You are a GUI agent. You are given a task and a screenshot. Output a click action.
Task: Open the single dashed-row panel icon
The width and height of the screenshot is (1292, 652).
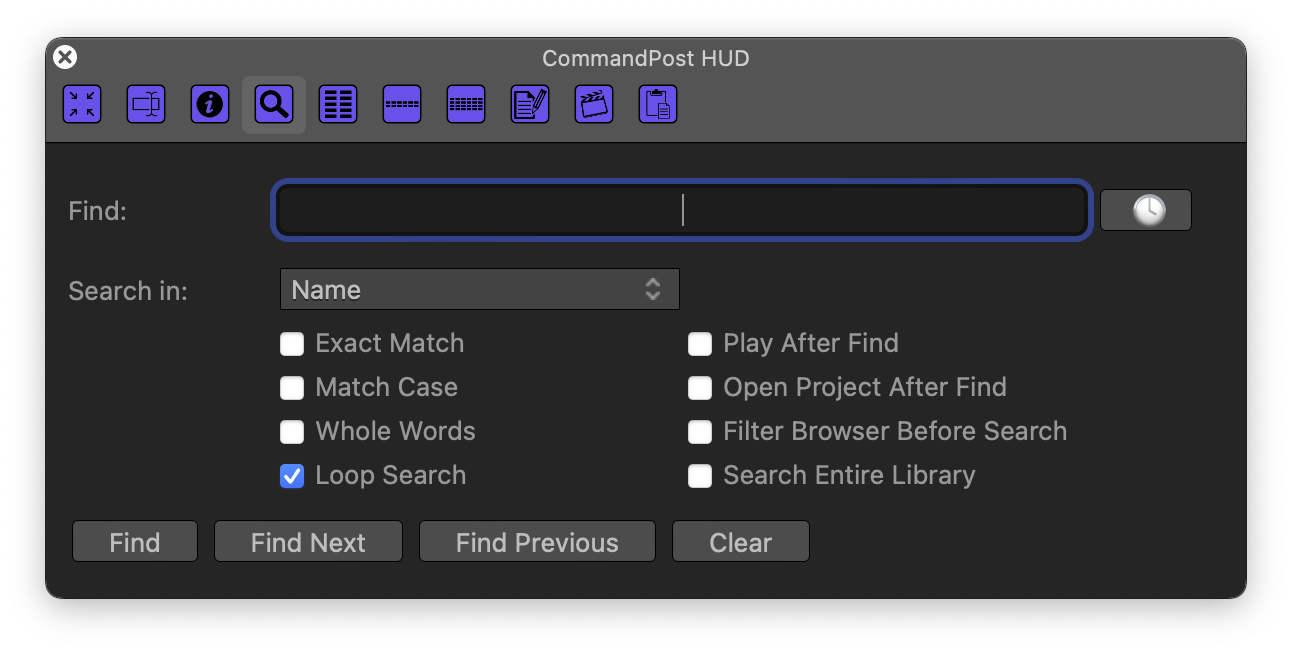402,104
